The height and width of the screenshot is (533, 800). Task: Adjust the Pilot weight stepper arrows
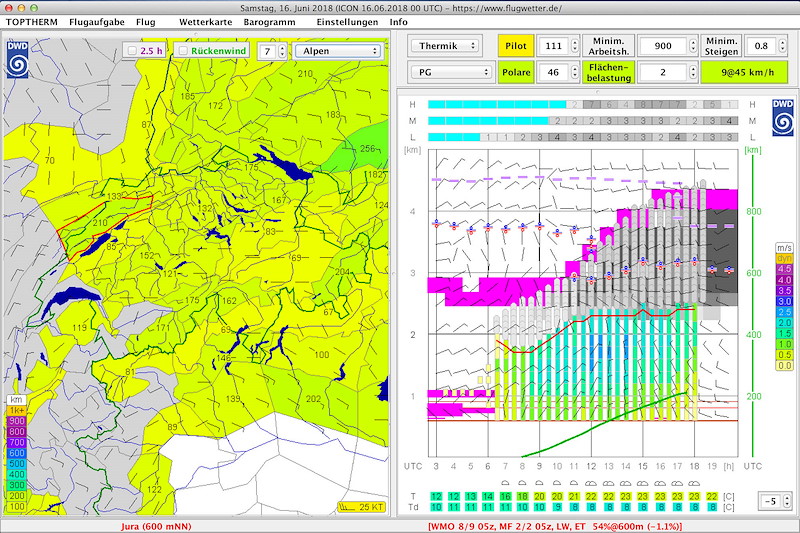coord(575,46)
